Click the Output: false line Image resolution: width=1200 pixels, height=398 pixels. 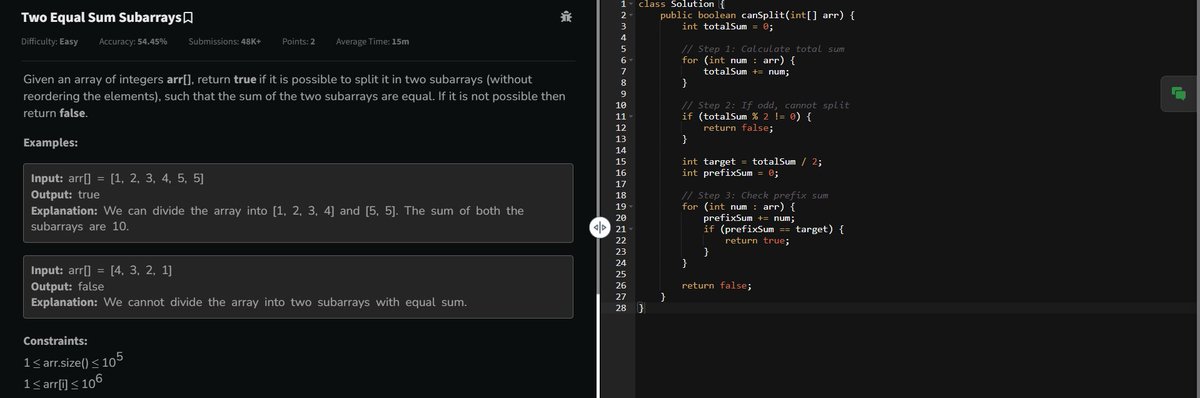point(68,286)
